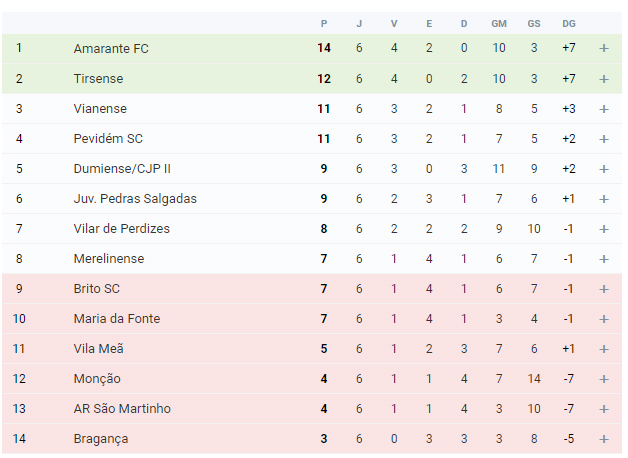Click the plus icon on Monção row
This screenshot has width=628, height=458.
tap(604, 379)
